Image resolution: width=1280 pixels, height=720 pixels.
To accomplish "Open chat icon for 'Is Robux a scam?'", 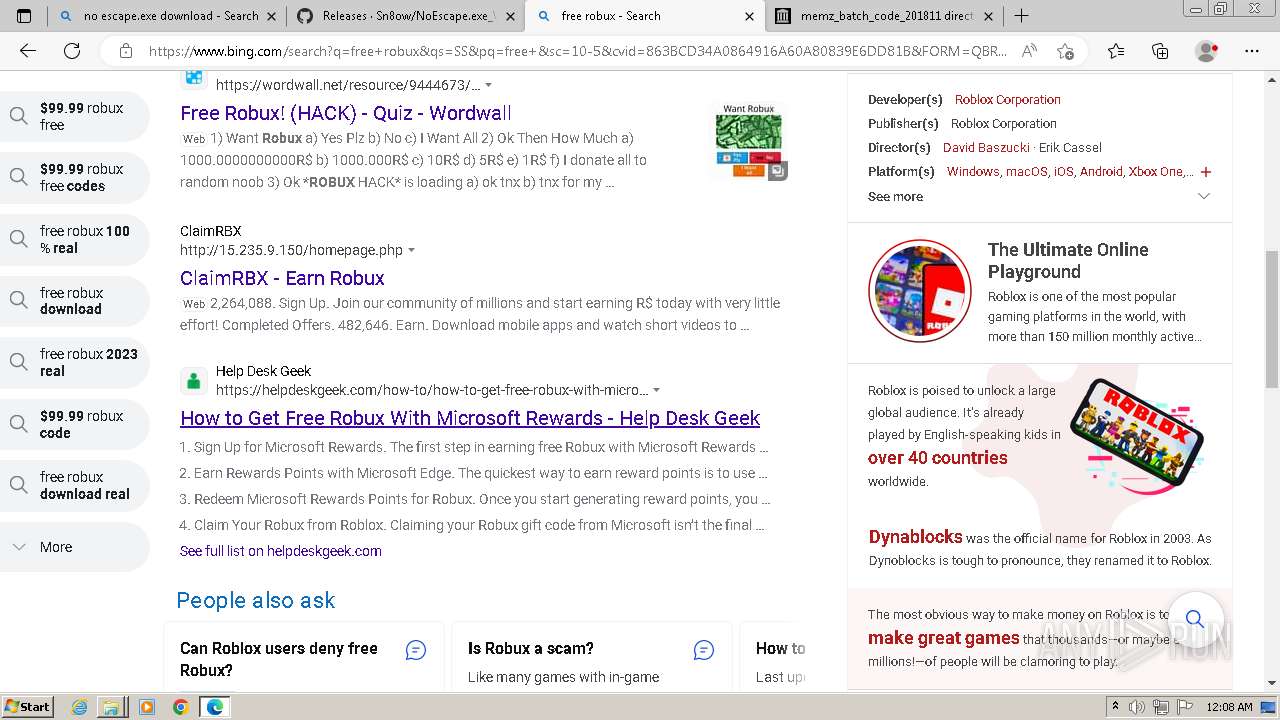I will tap(704, 650).
